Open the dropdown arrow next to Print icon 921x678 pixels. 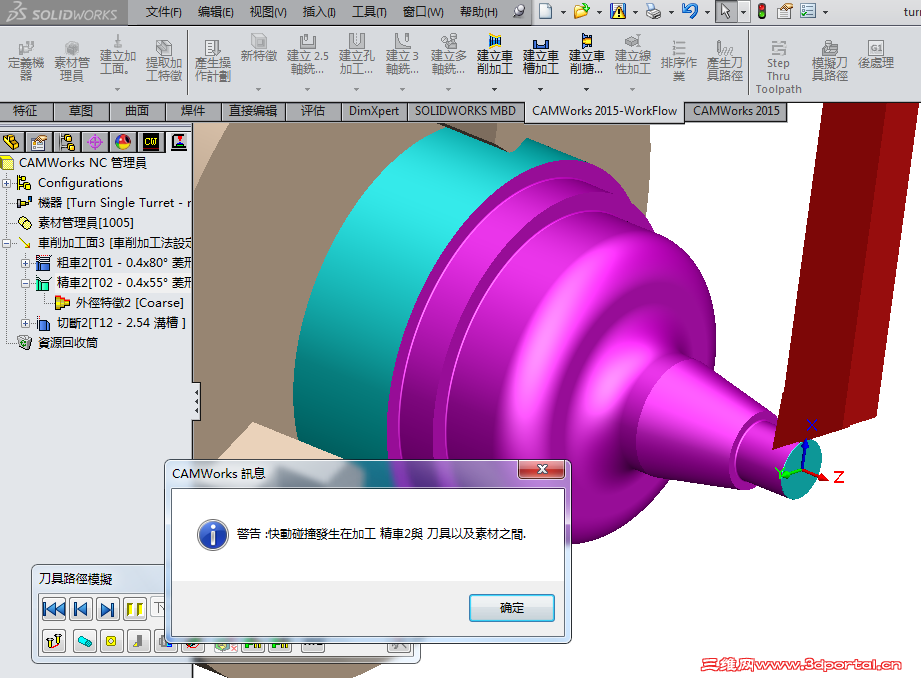pos(671,12)
